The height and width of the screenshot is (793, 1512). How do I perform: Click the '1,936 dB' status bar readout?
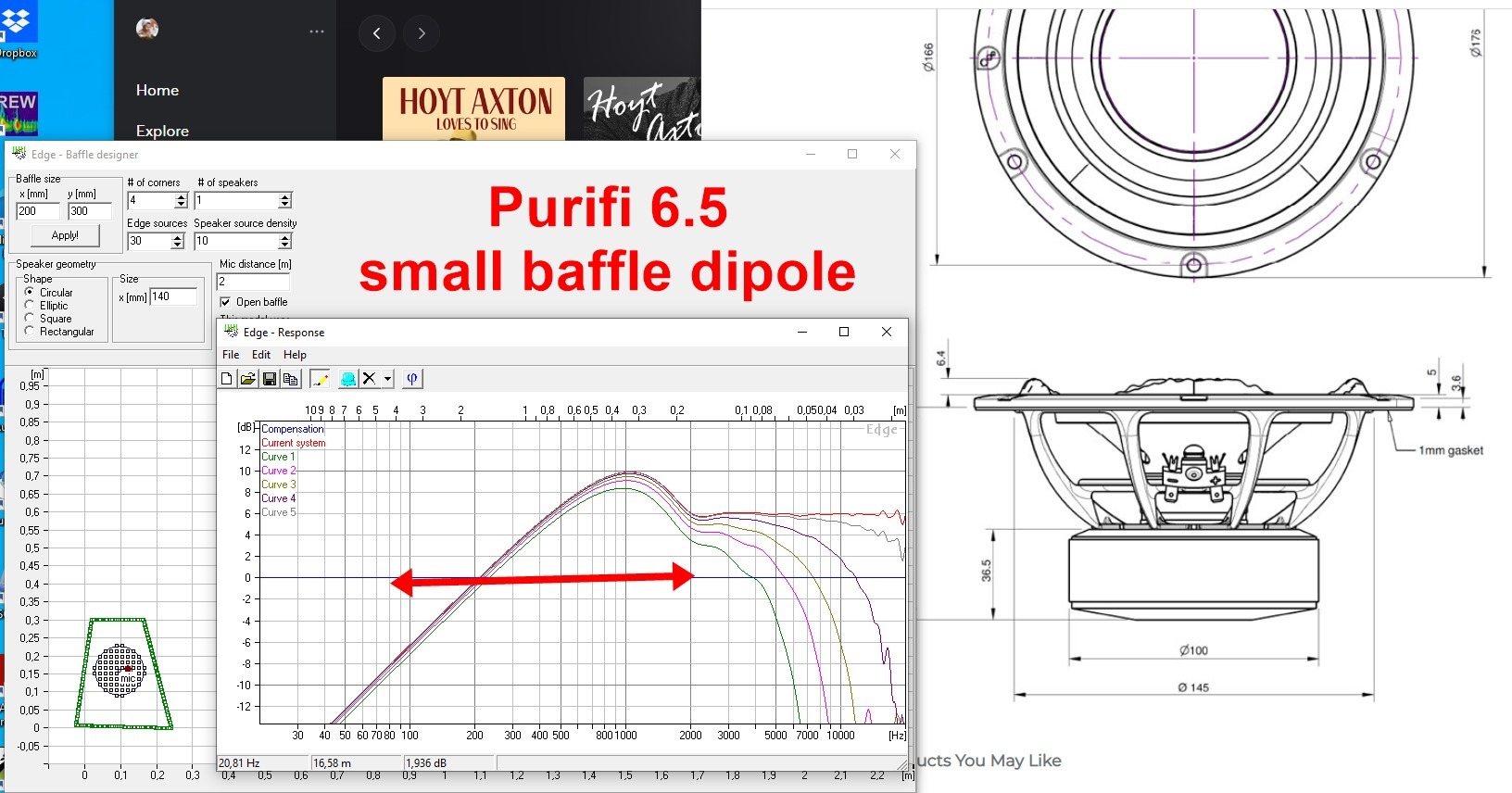point(449,763)
